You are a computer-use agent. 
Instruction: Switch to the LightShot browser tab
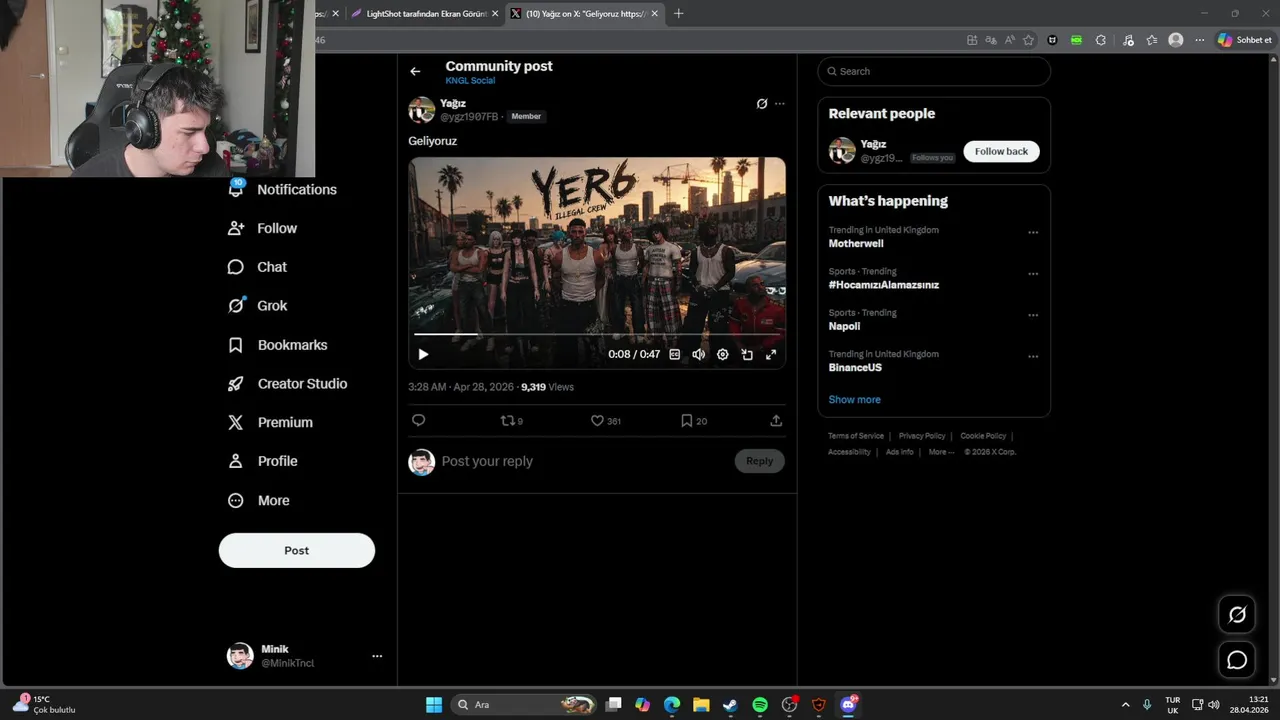pyautogui.click(x=424, y=14)
